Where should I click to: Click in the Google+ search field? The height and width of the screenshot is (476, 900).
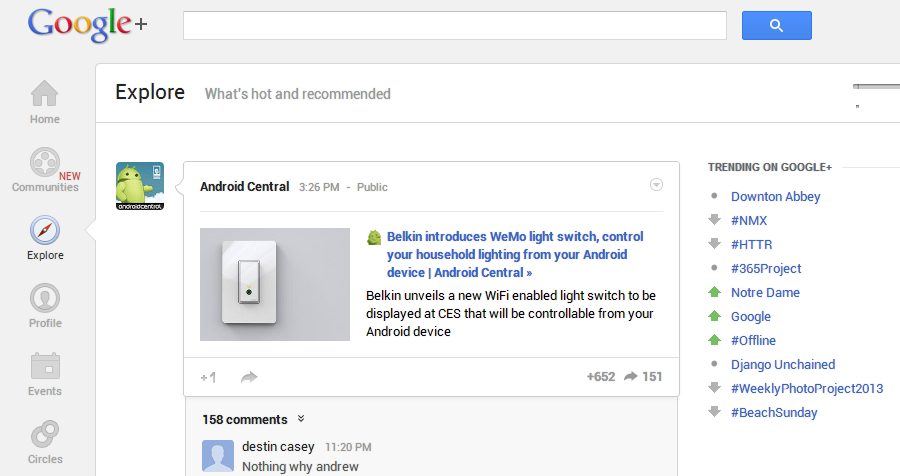pyautogui.click(x=454, y=26)
